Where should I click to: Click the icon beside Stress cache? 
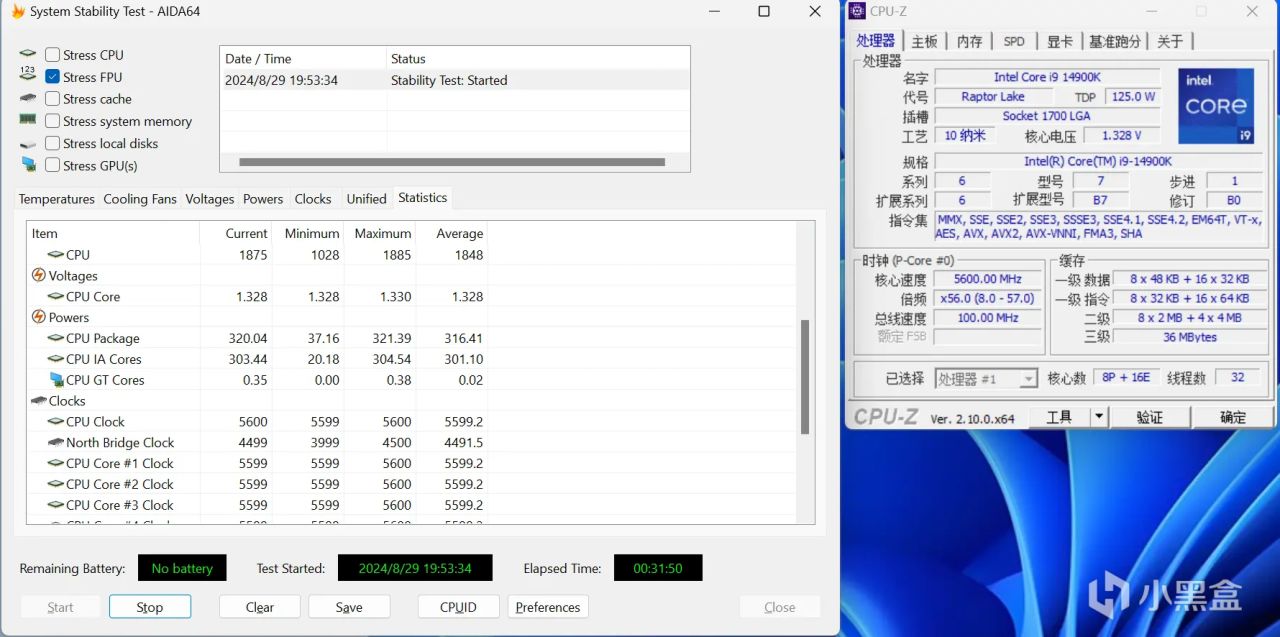(27, 98)
